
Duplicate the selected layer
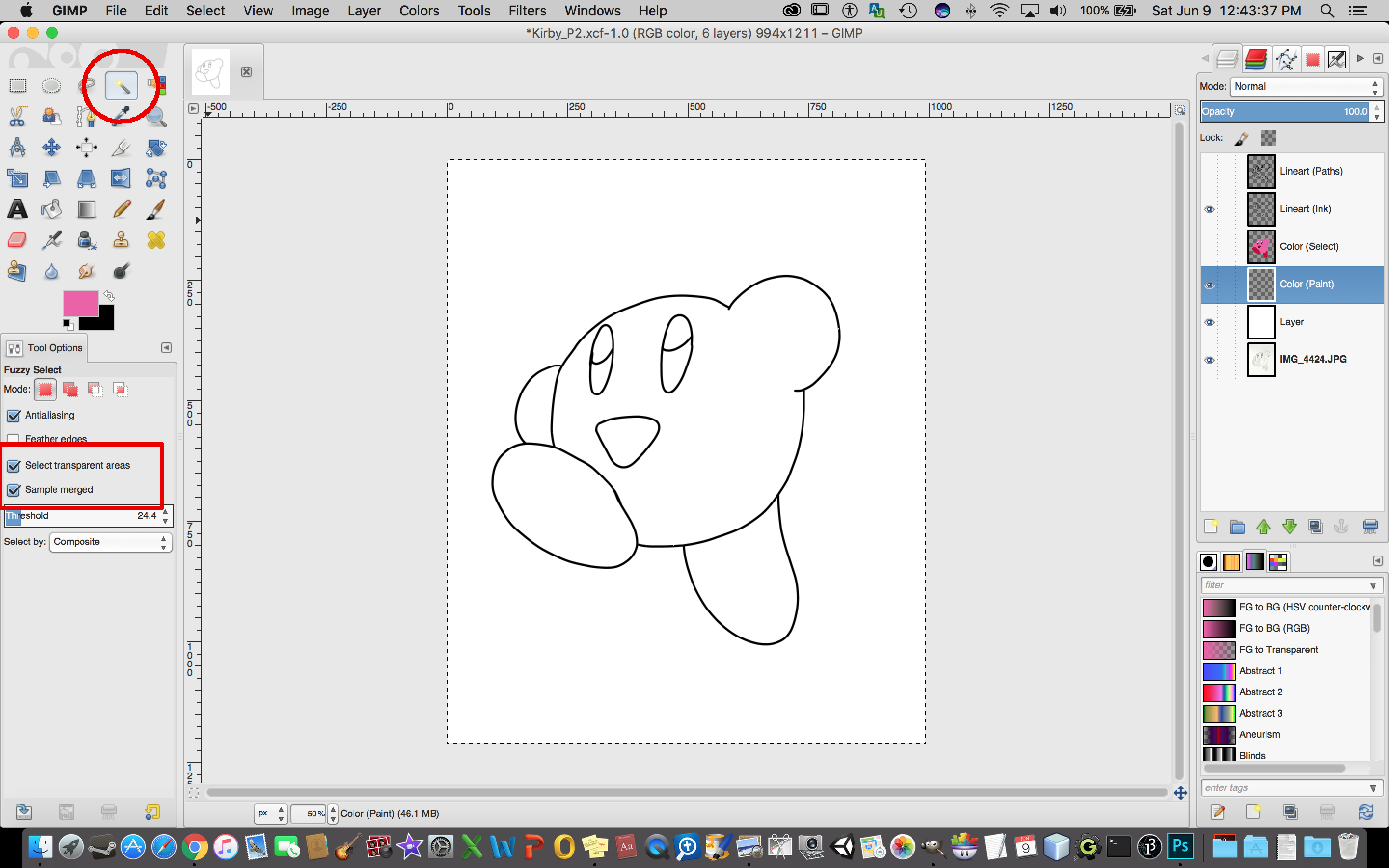[x=1316, y=527]
